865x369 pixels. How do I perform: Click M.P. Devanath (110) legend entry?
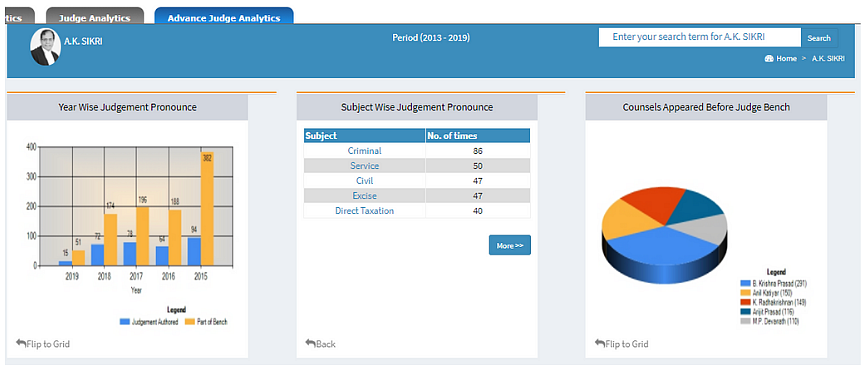coord(770,321)
